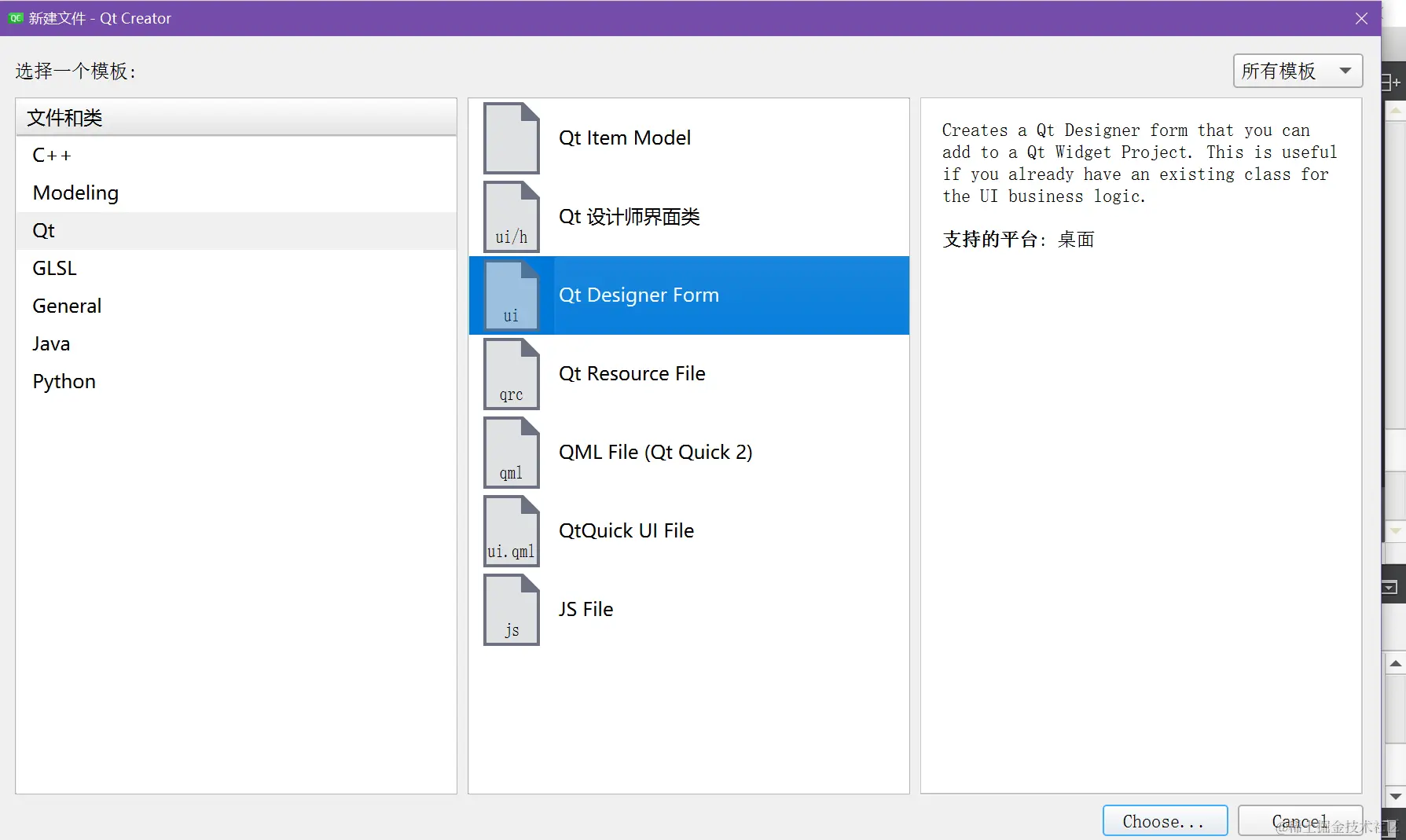
Task: Click the Qt Creator logo in the title bar
Action: (16, 18)
